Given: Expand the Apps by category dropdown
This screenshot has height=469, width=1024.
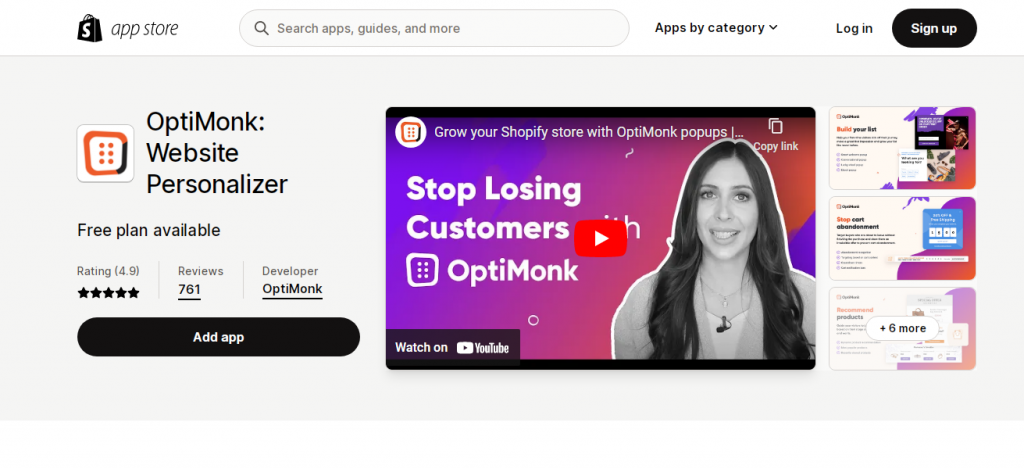Looking at the screenshot, I should (x=716, y=27).
